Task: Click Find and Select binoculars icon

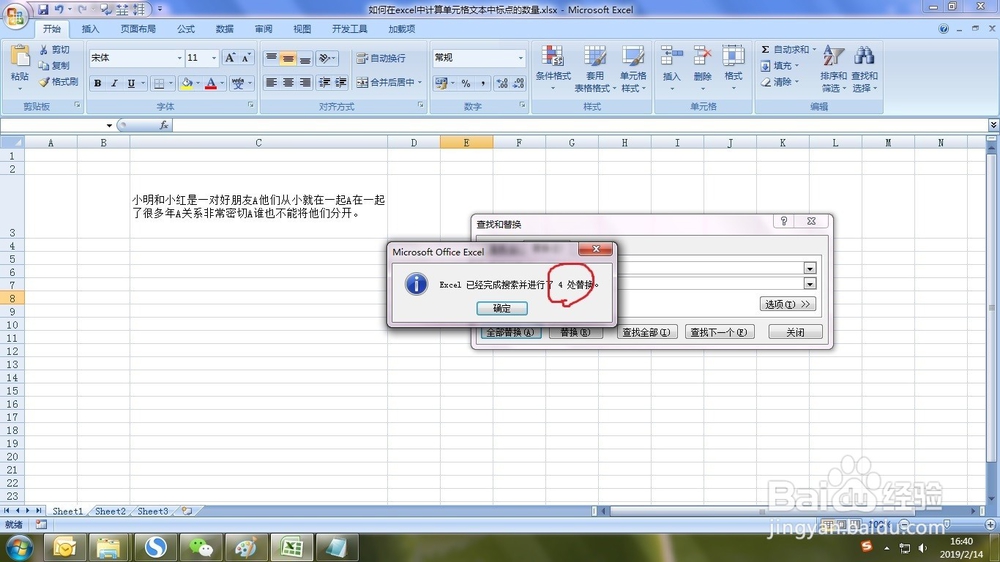Action: tap(864, 56)
